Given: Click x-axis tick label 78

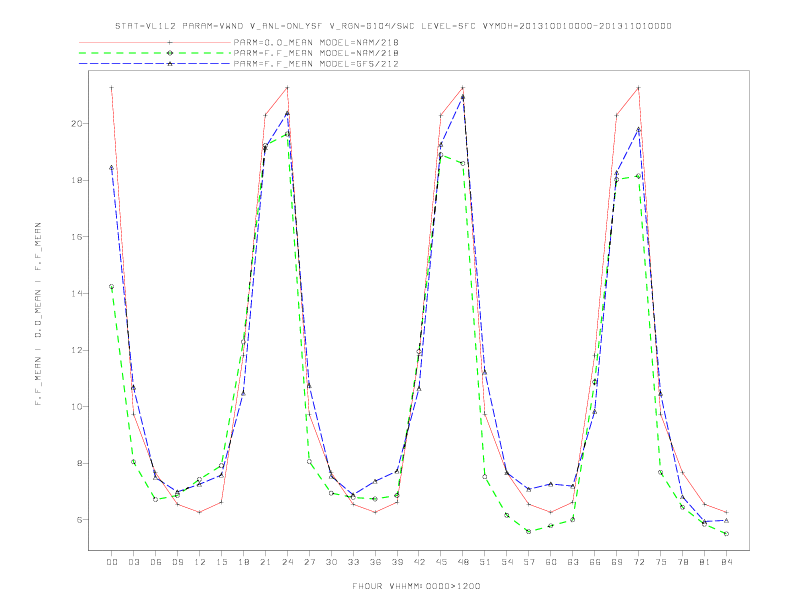Looking at the screenshot, I should click(x=683, y=562).
